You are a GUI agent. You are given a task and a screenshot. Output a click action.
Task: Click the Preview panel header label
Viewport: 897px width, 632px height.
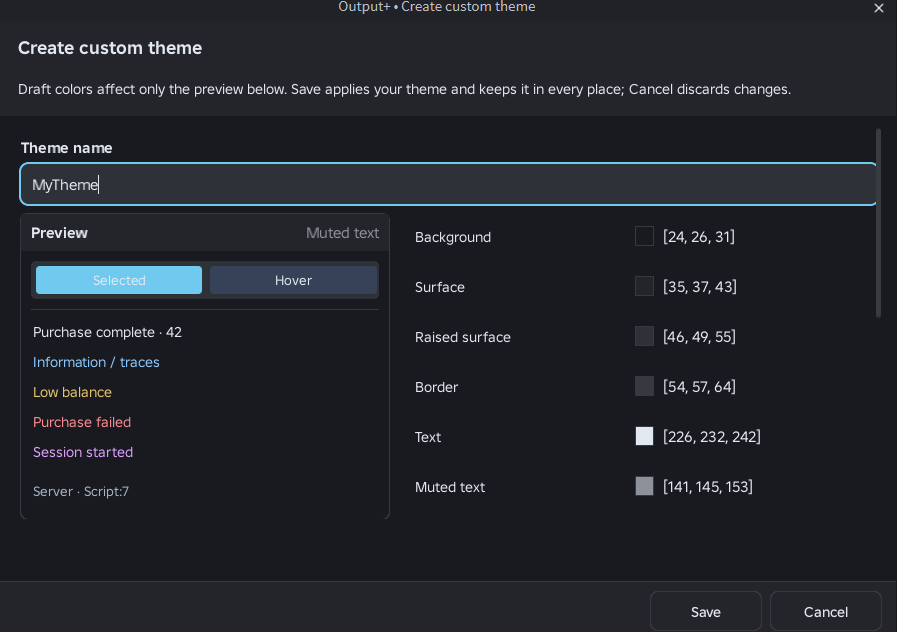click(59, 233)
